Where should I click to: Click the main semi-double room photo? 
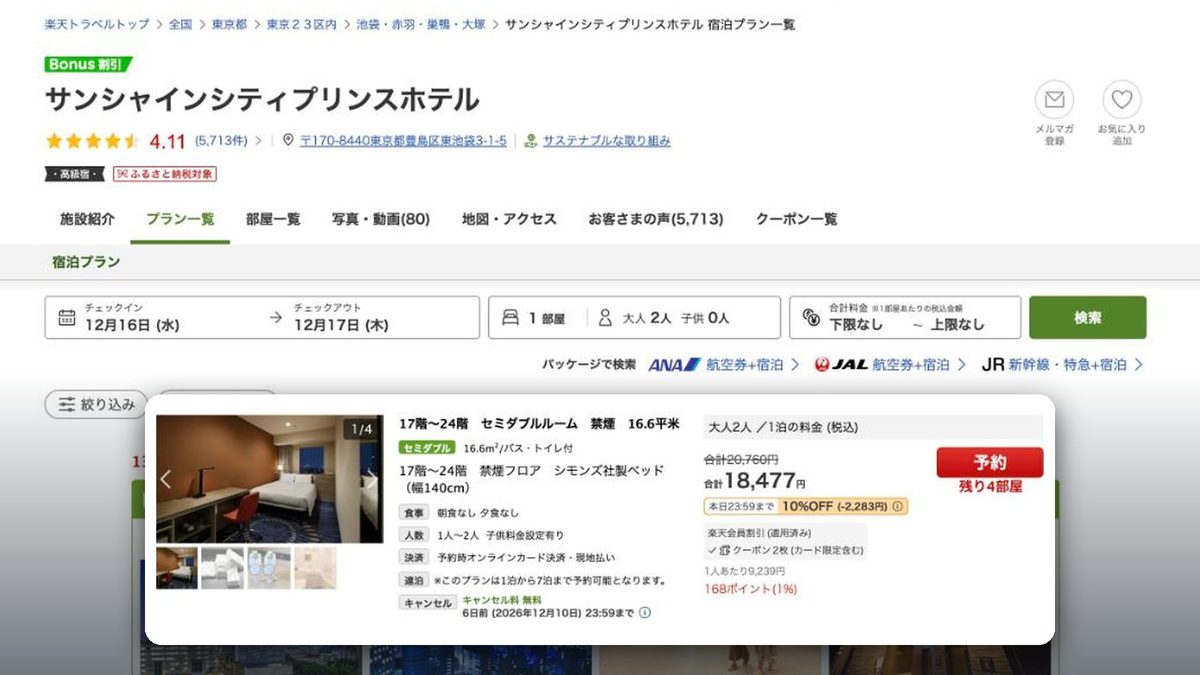click(x=270, y=479)
